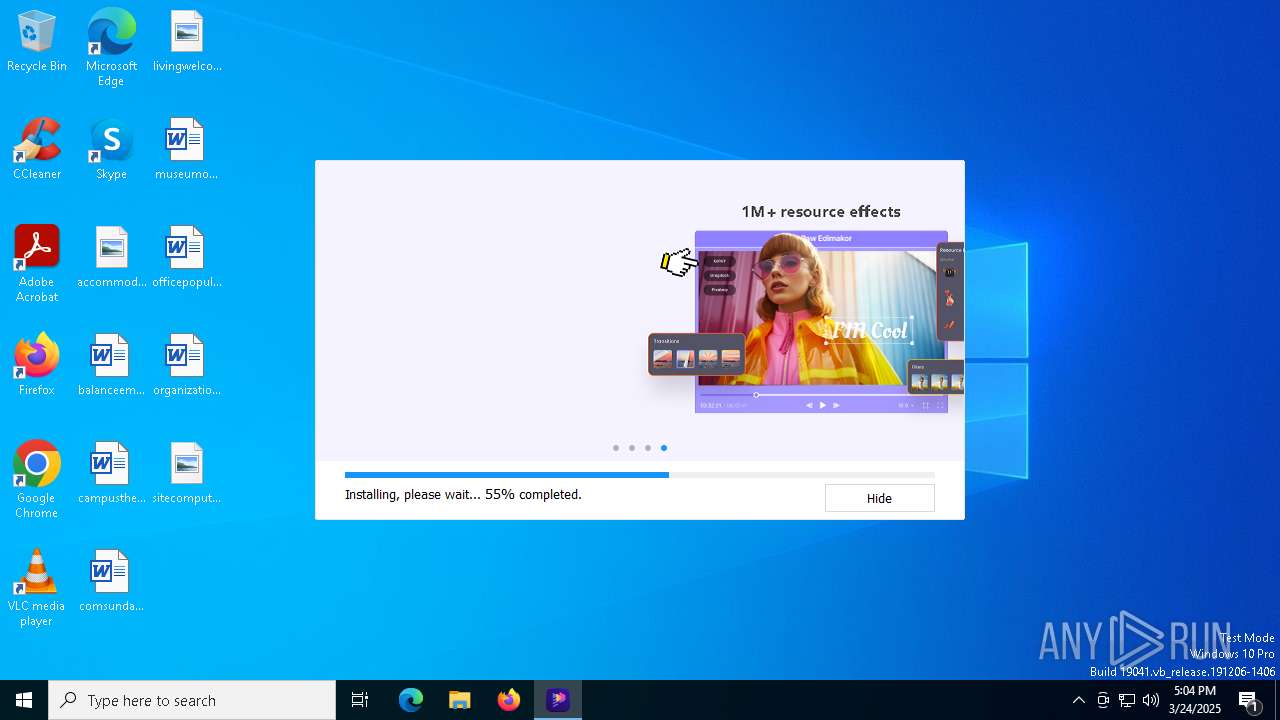Screen dimensions: 1280x720
Task: Click the installation progress bar
Action: tap(640, 475)
